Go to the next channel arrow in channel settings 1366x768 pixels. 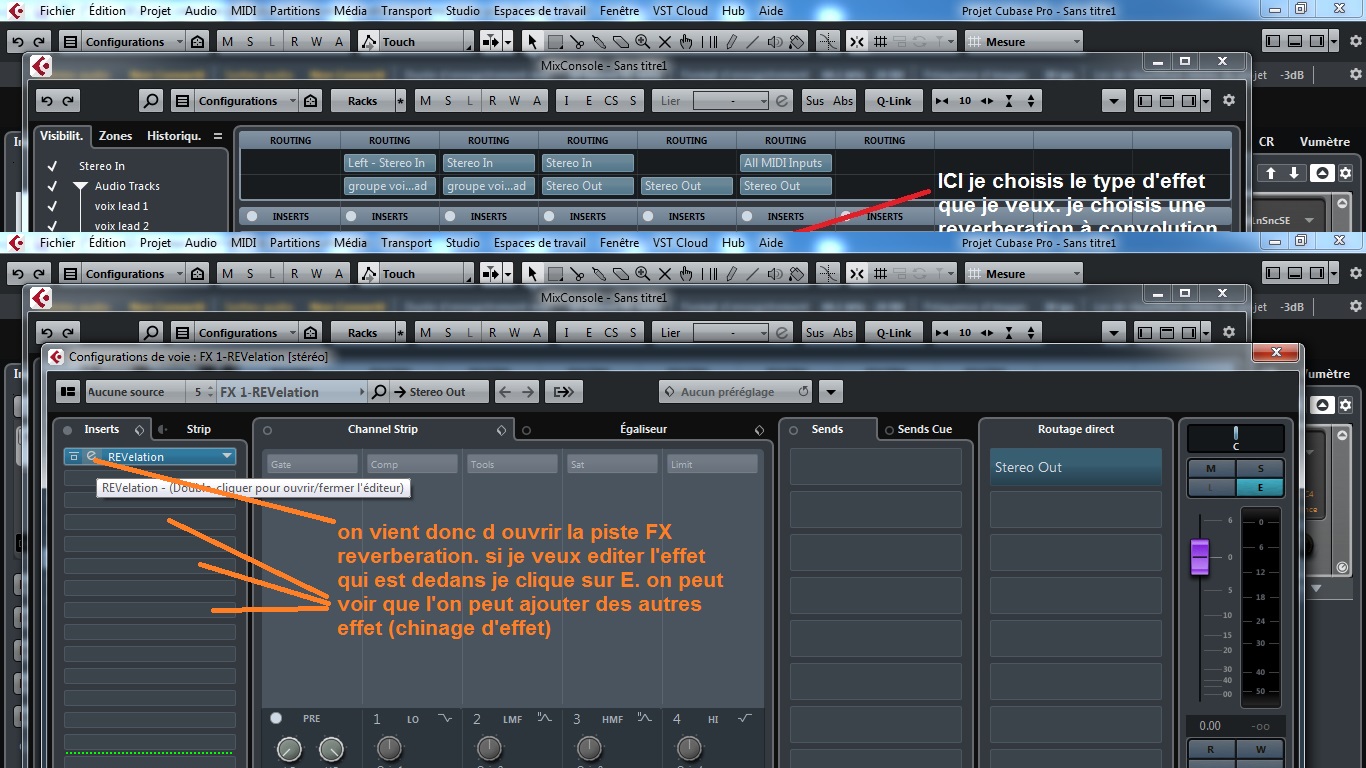(x=529, y=392)
